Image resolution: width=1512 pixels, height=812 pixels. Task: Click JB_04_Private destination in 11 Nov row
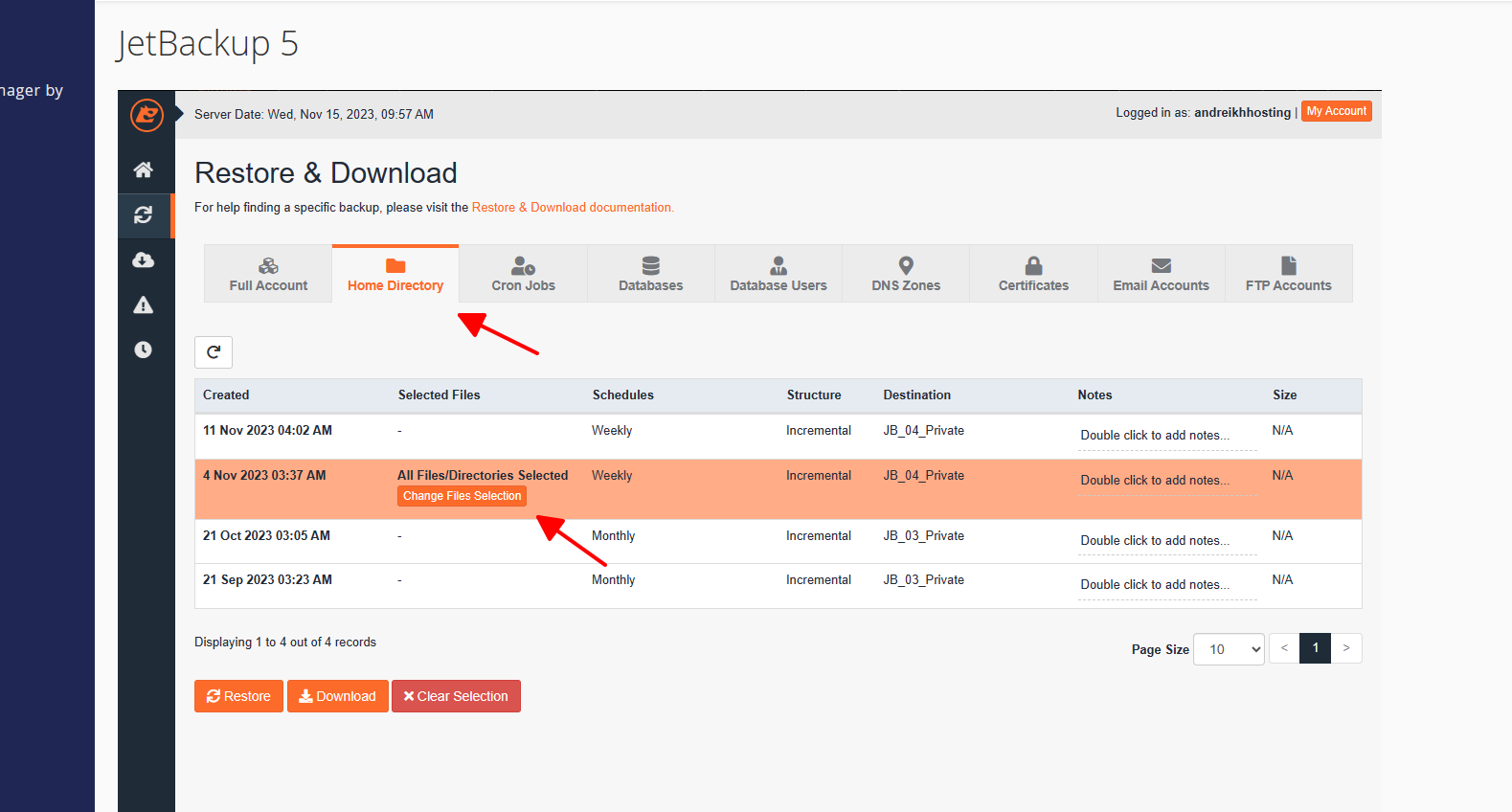tap(924, 431)
